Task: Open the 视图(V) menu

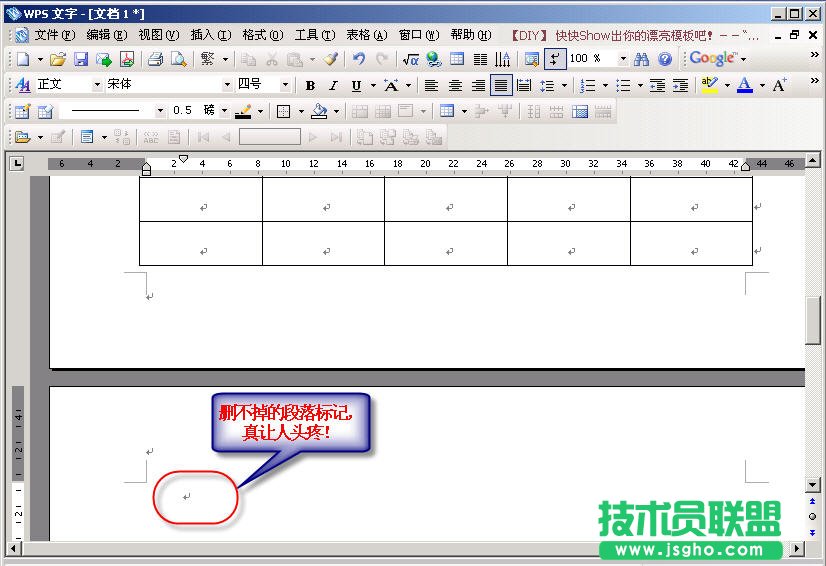Action: click(159, 35)
